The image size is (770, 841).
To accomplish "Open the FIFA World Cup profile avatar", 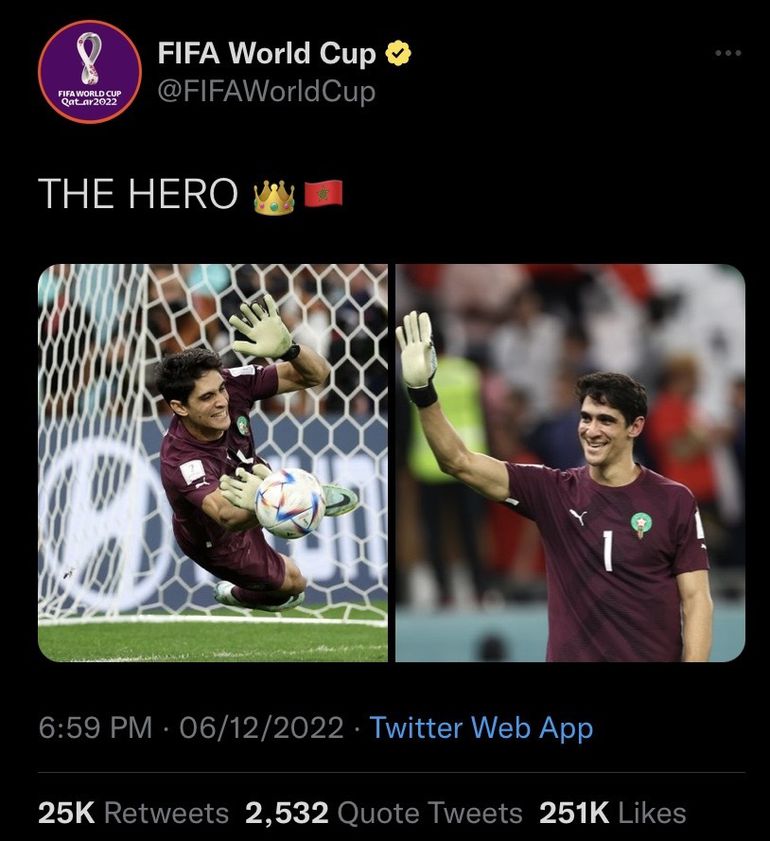I will pyautogui.click(x=90, y=72).
